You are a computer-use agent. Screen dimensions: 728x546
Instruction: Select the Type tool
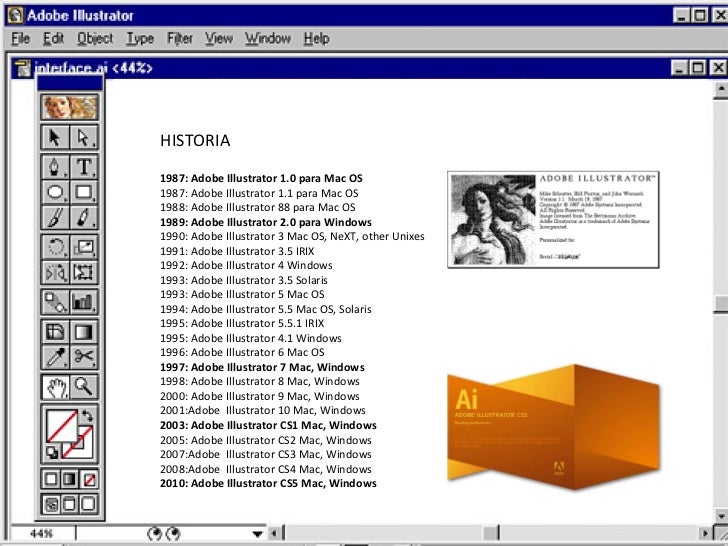coord(84,167)
